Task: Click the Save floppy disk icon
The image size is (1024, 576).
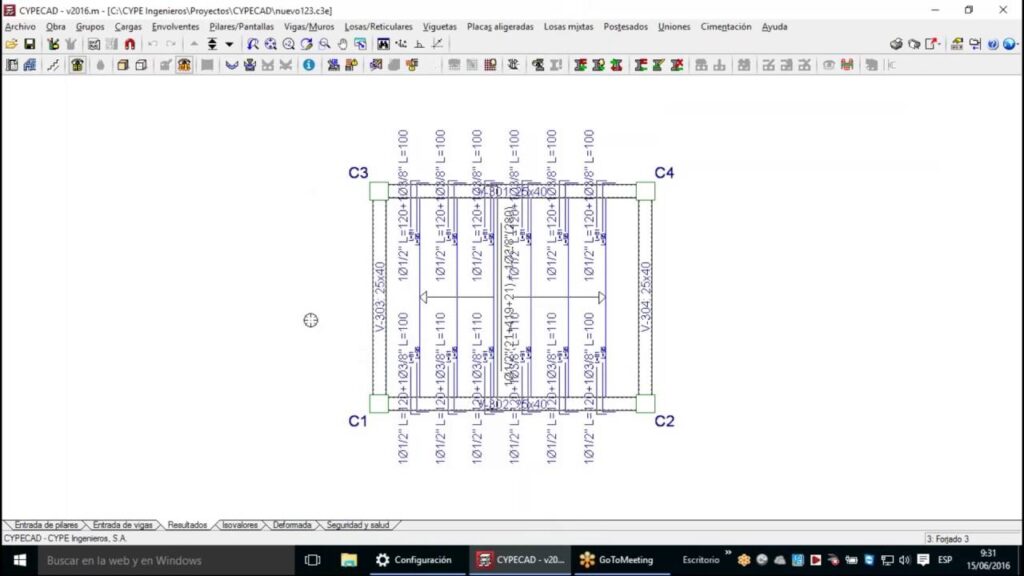Action: [x=29, y=44]
